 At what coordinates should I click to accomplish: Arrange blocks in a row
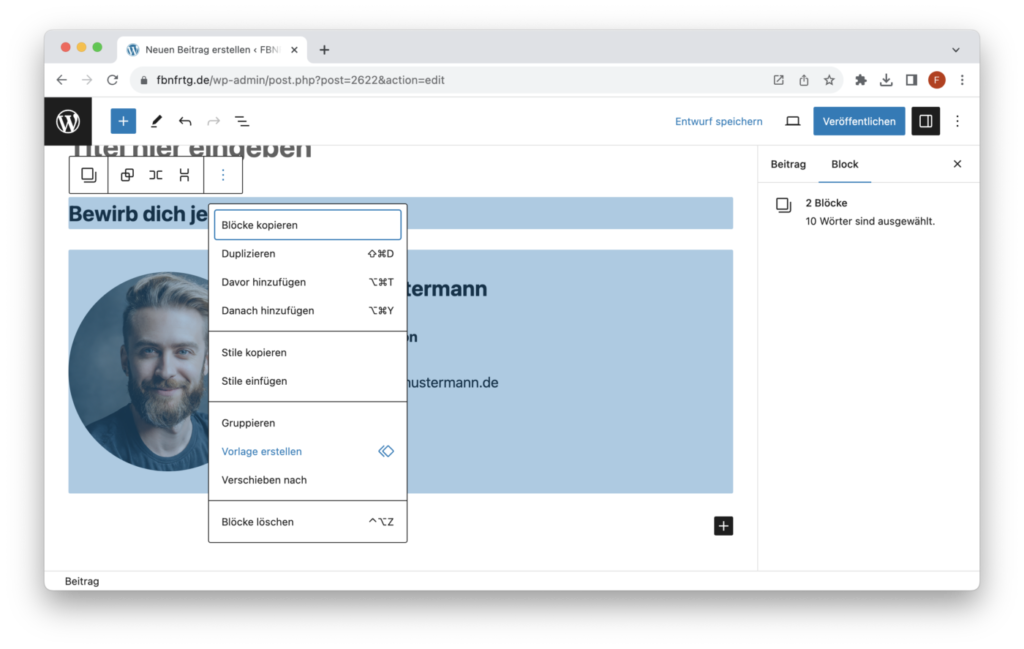click(x=155, y=175)
